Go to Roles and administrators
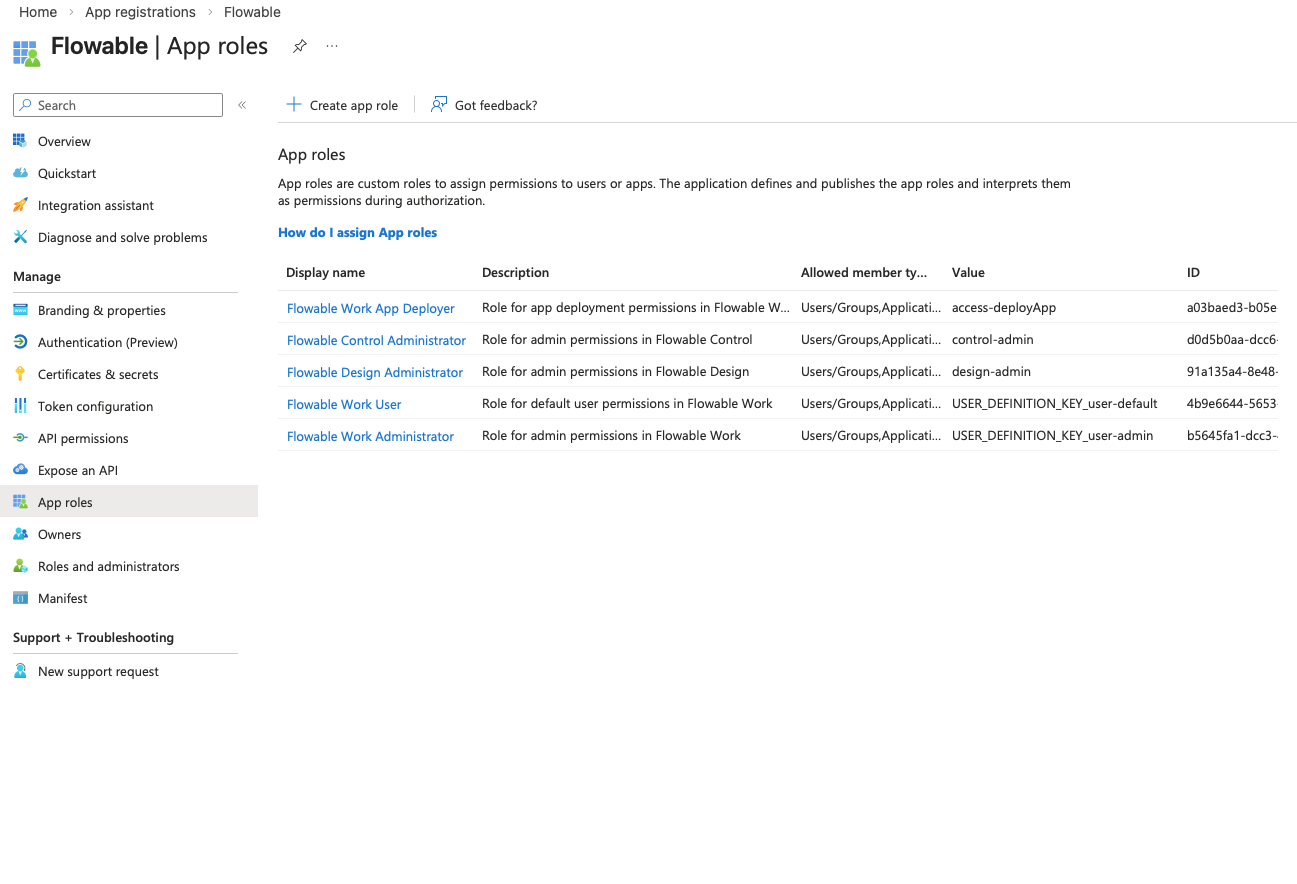This screenshot has width=1297, height=884. click(108, 566)
